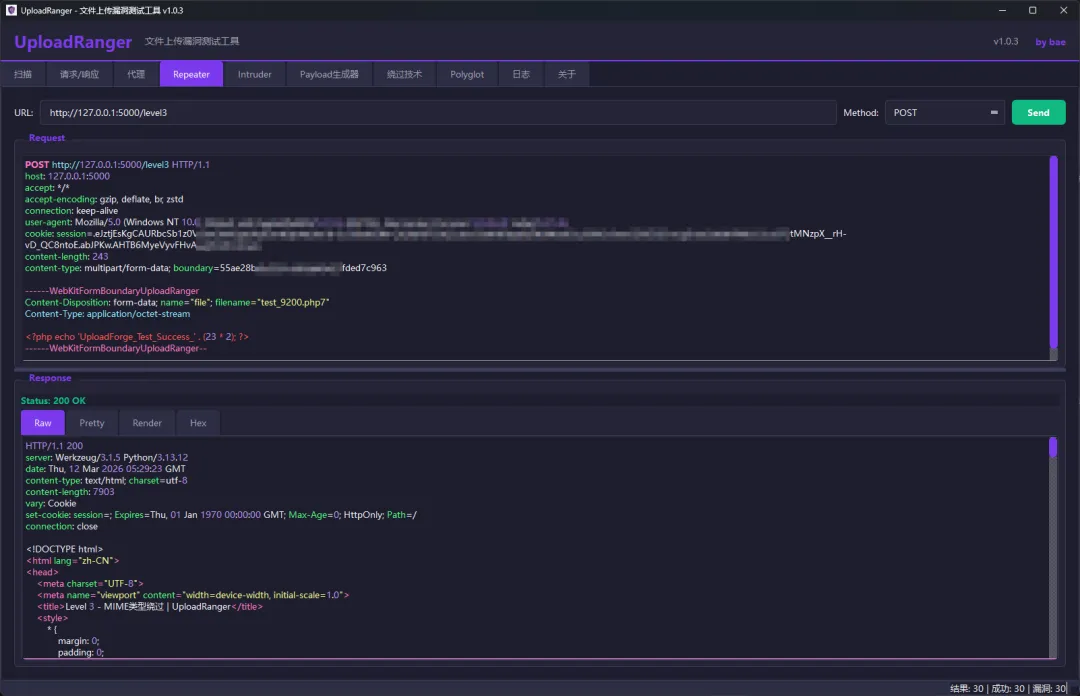Open the 扫描 scan tab
Screen dimensions: 1080x696
pos(23,74)
